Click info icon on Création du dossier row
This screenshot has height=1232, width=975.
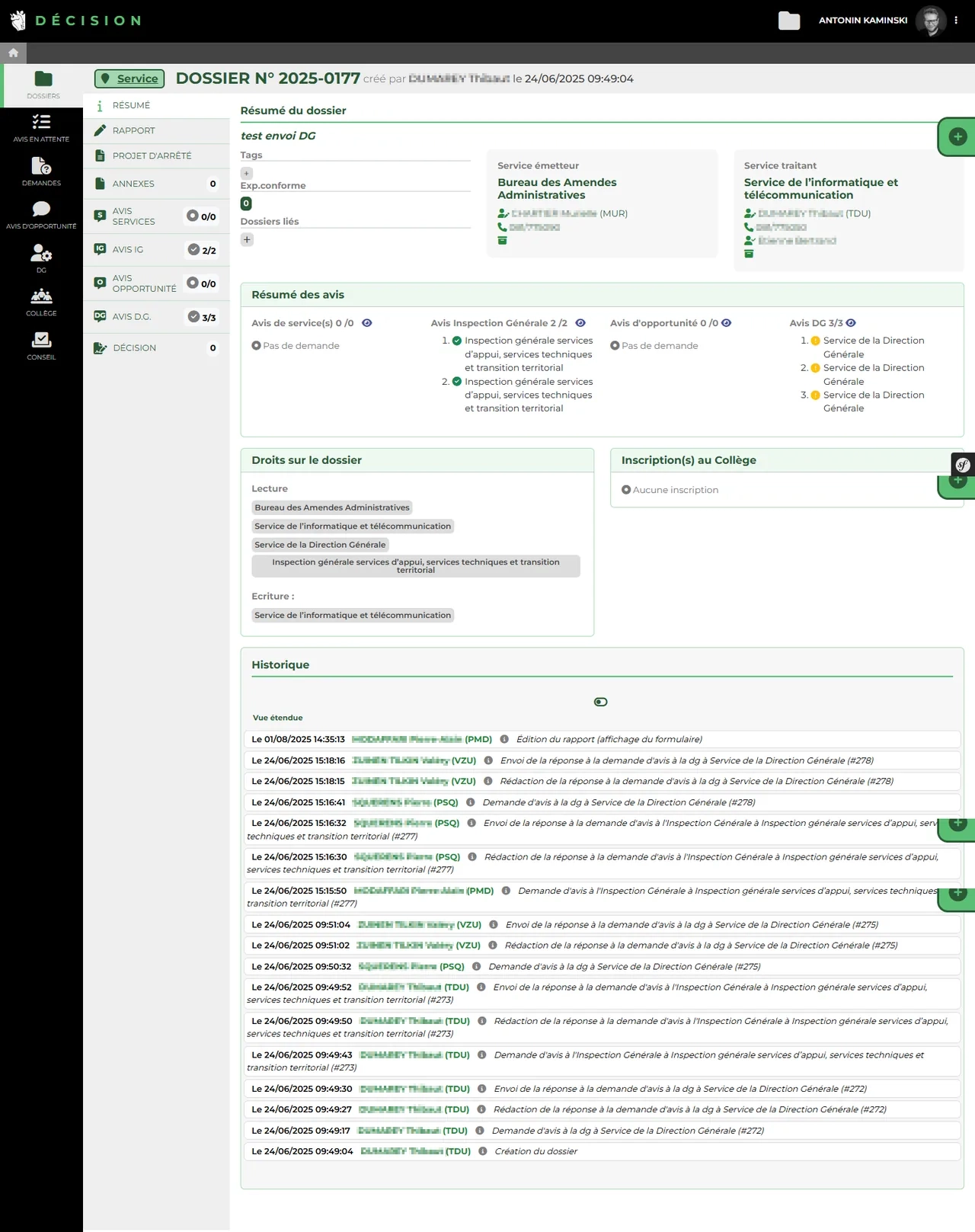(x=483, y=1151)
